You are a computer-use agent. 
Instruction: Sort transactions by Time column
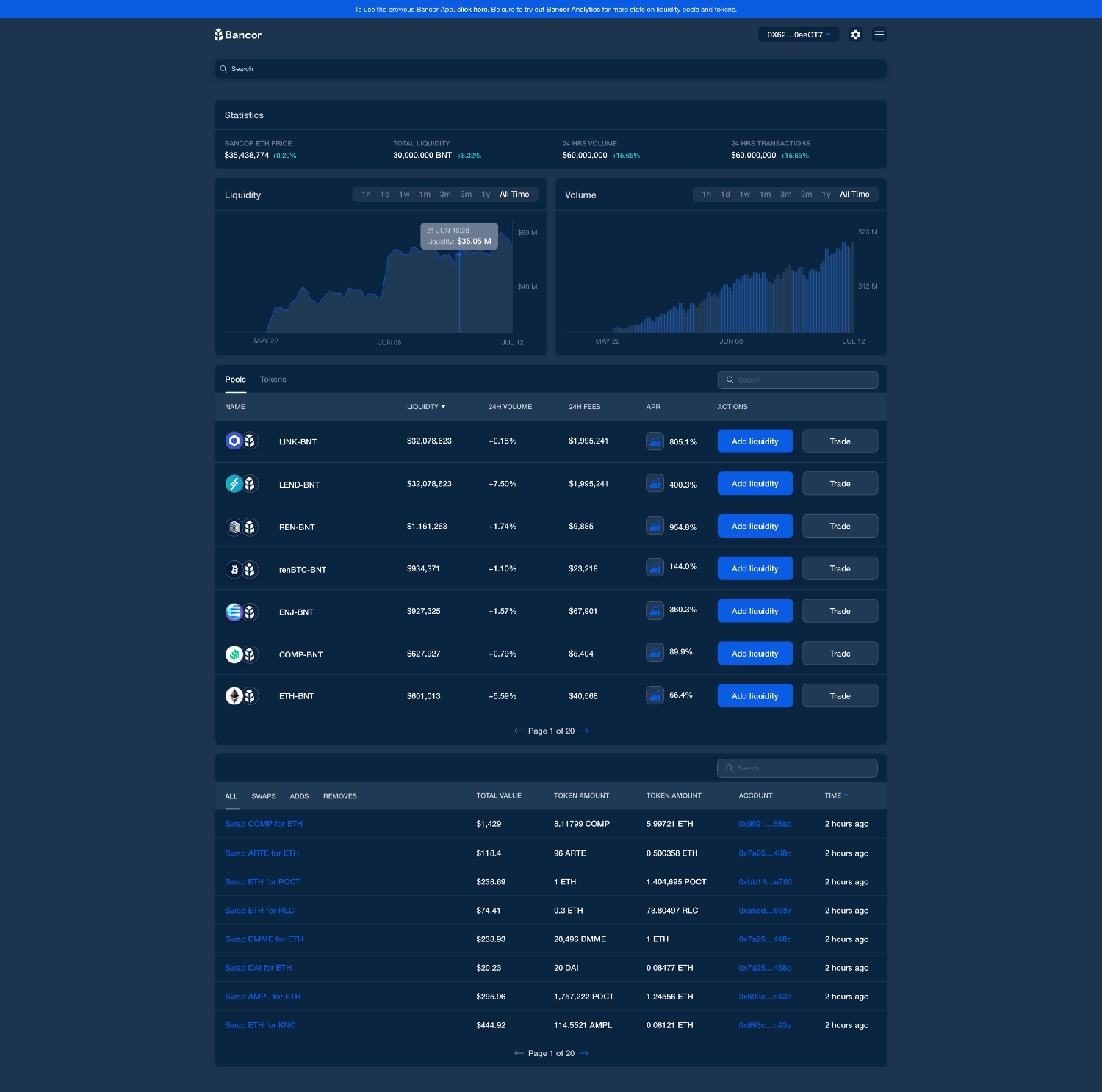point(836,796)
